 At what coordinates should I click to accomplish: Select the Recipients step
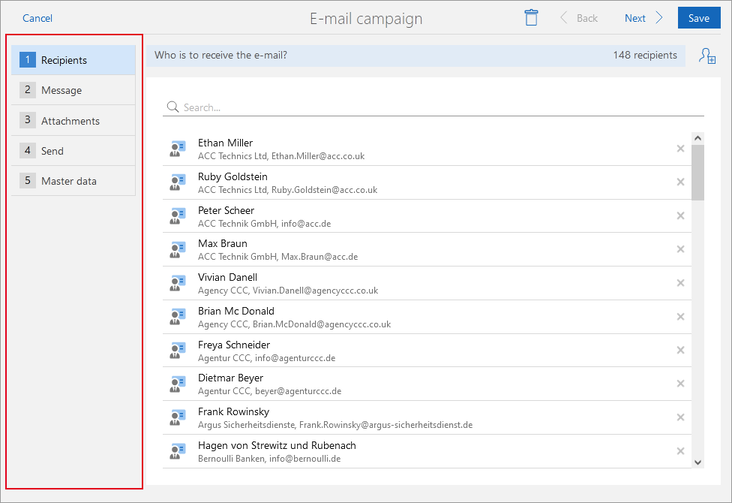tap(74, 60)
